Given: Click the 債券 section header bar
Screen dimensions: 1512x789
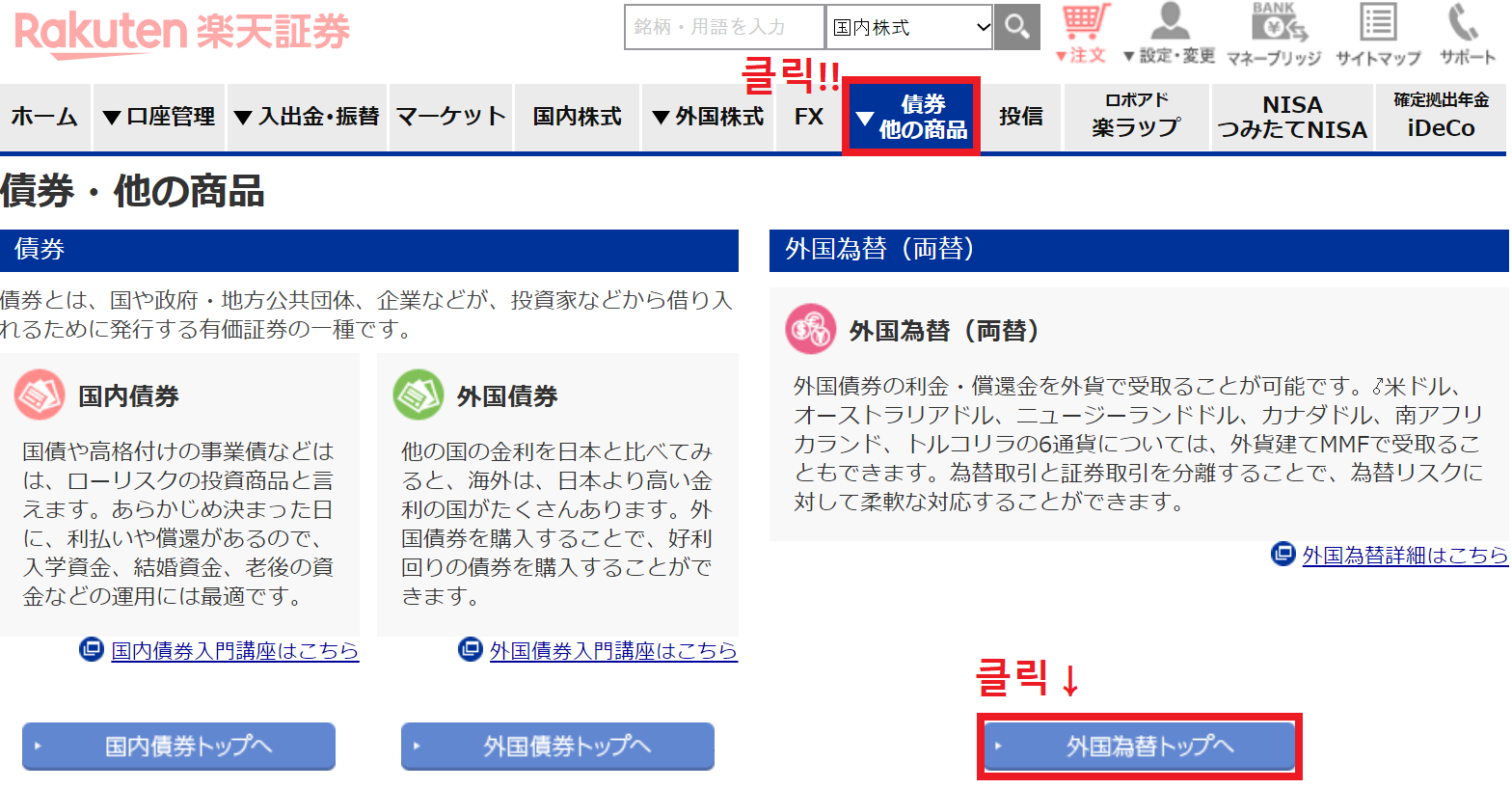Looking at the screenshot, I should 369,250.
